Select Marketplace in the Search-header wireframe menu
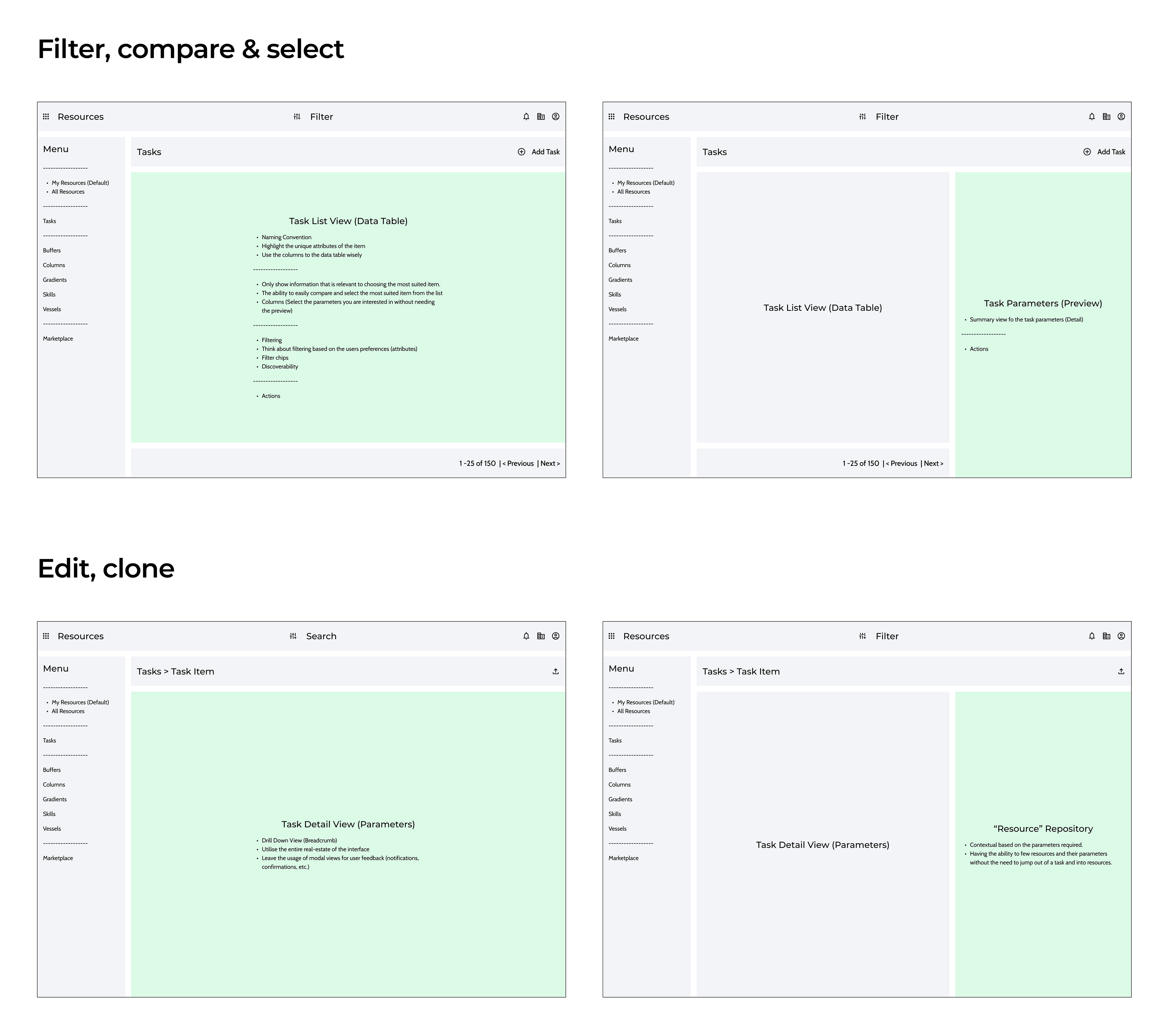The width and height of the screenshot is (1172, 1036). coord(58,858)
